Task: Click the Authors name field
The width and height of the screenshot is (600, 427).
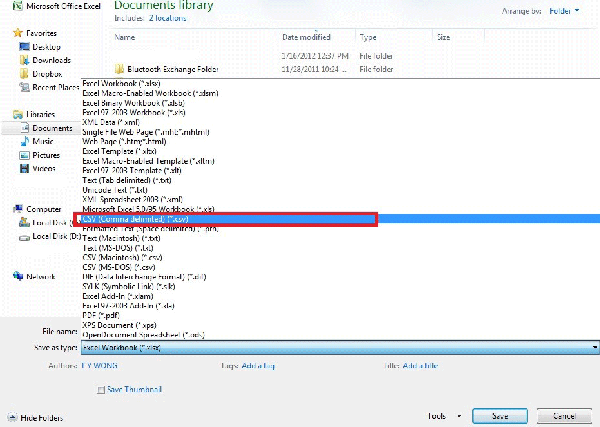Action: [x=99, y=366]
